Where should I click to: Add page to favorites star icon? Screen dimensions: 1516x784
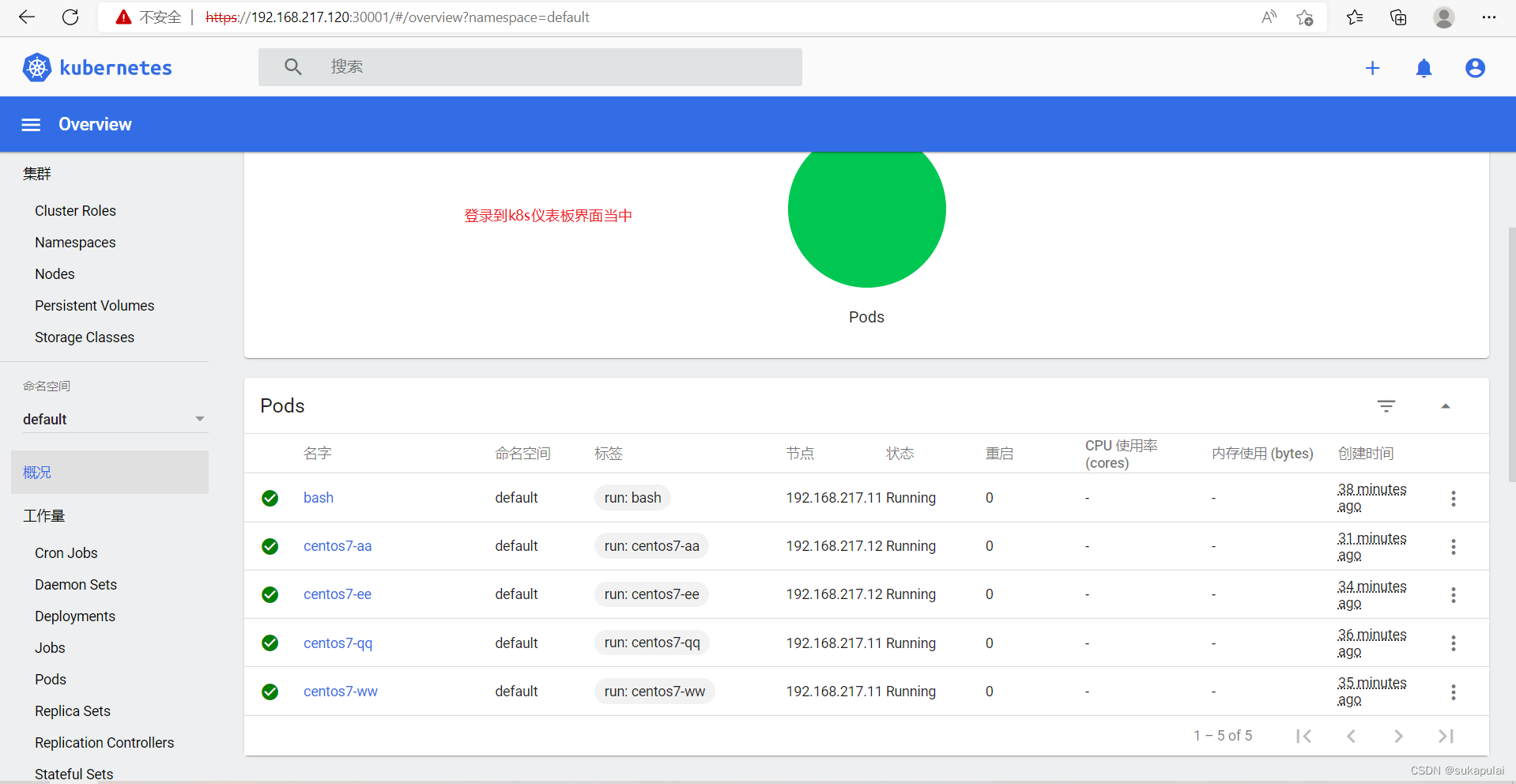(1305, 17)
